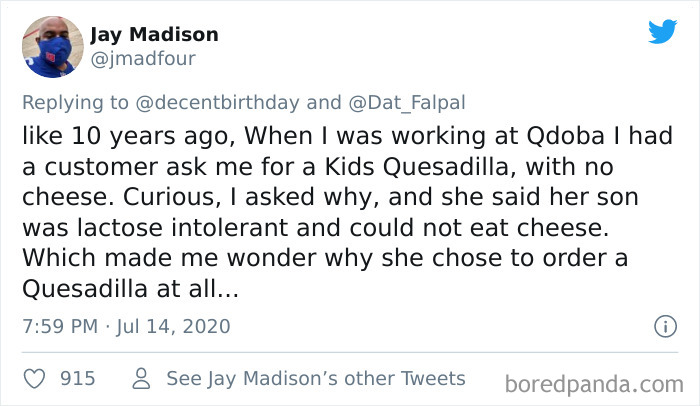Click the Twitter bird logo
The width and height of the screenshot is (700, 406).
(x=662, y=32)
